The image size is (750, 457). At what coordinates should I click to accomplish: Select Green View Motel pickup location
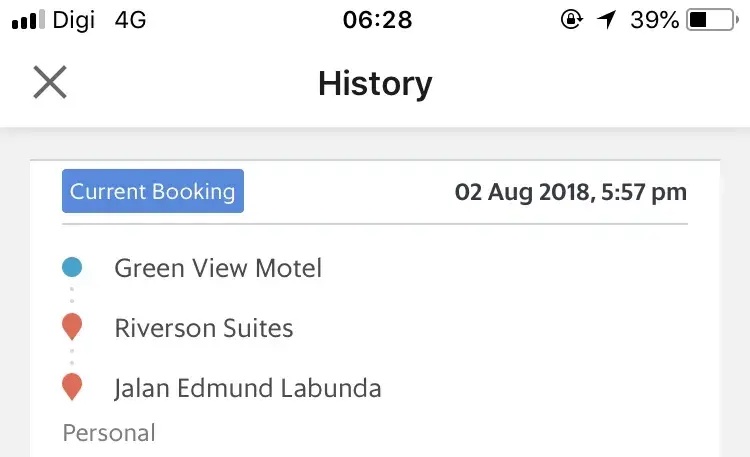click(218, 268)
